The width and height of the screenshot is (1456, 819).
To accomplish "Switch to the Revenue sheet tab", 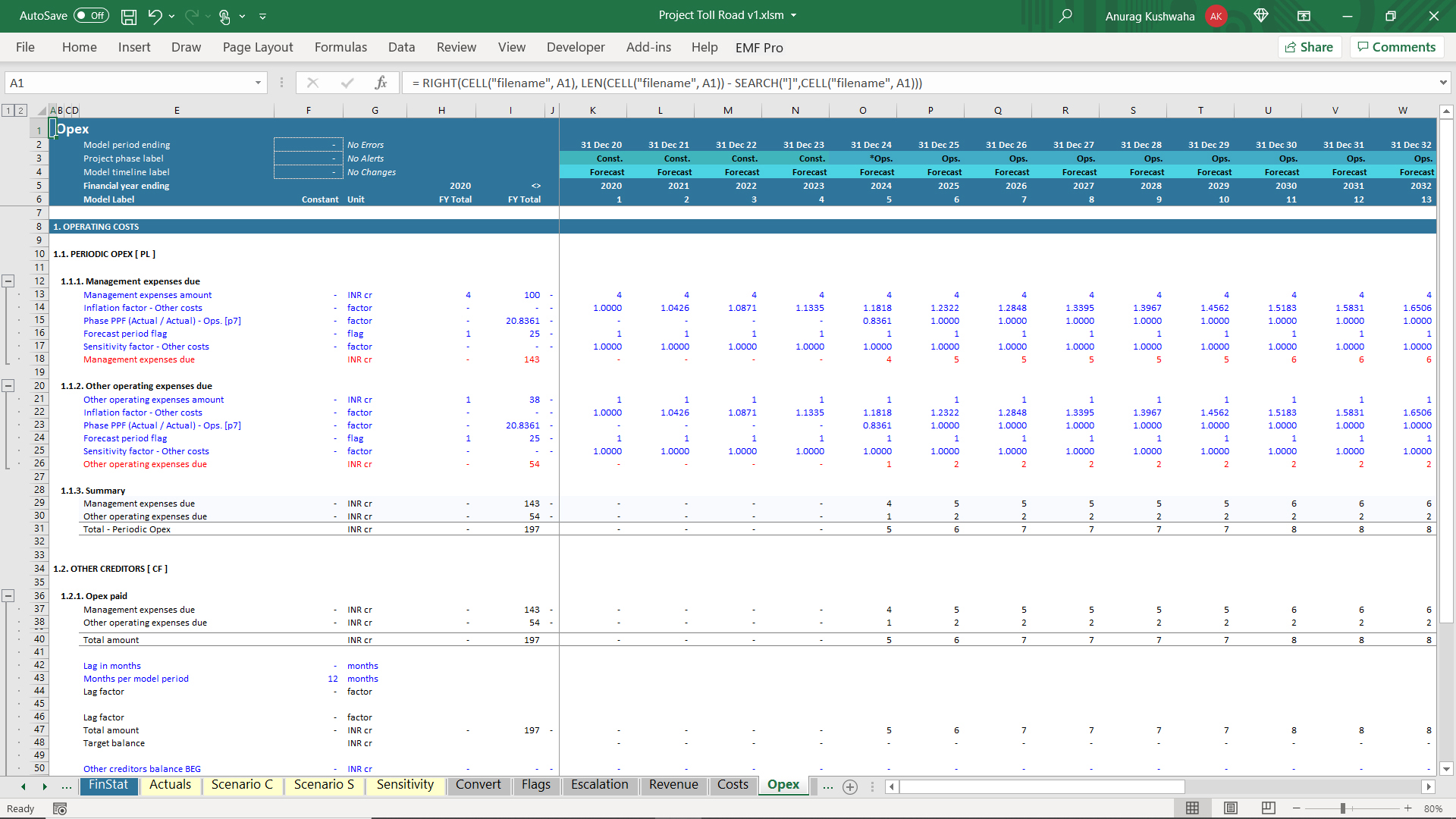I will pyautogui.click(x=673, y=785).
